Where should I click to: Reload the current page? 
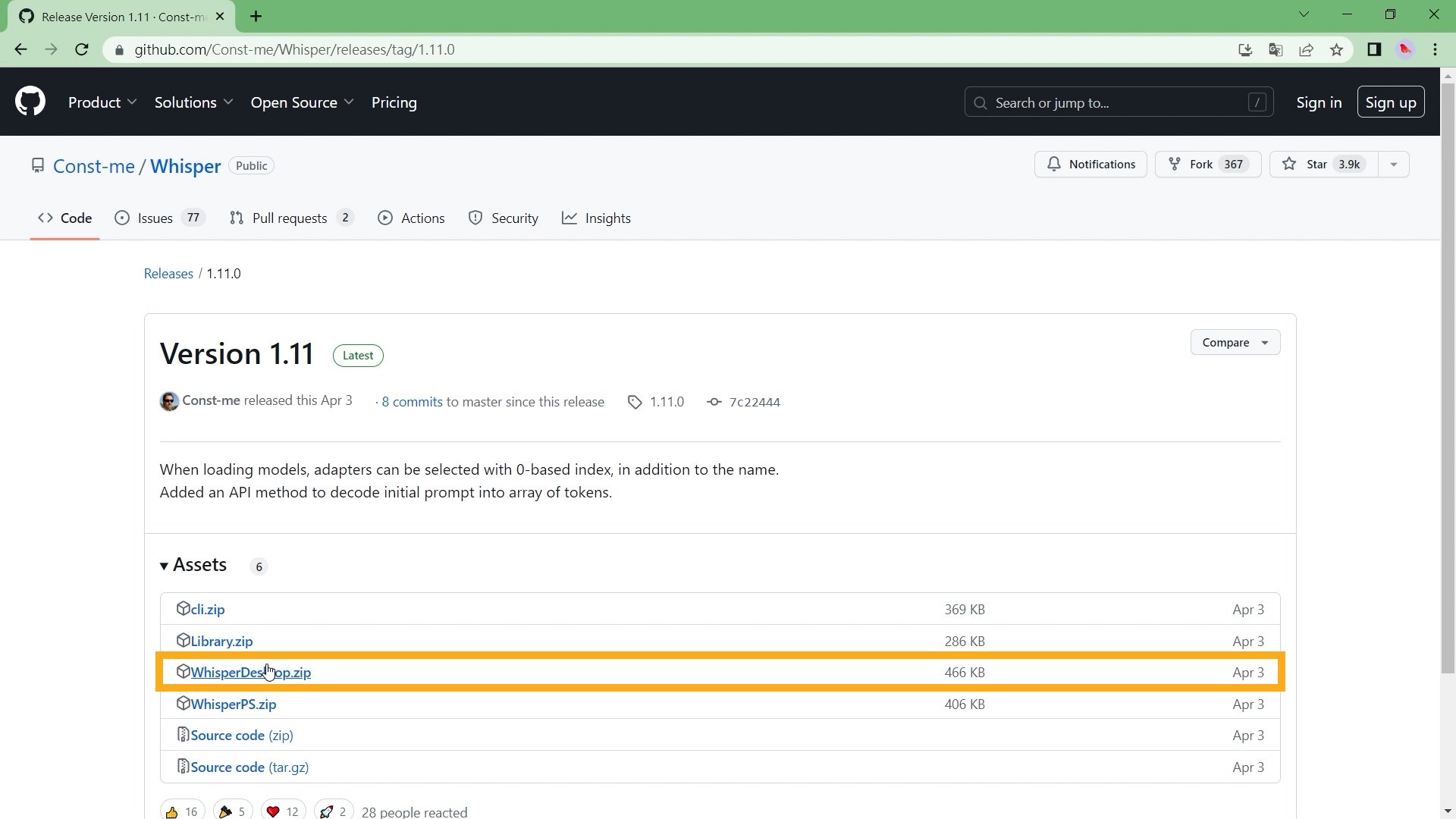(x=82, y=49)
